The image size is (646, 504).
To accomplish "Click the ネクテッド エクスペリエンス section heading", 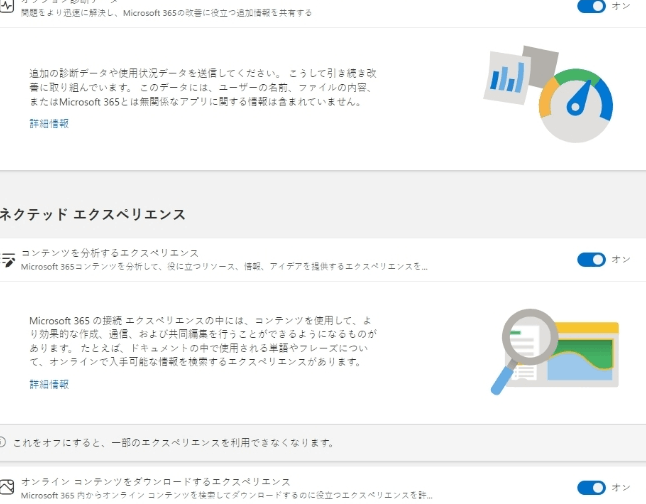I will [92, 214].
